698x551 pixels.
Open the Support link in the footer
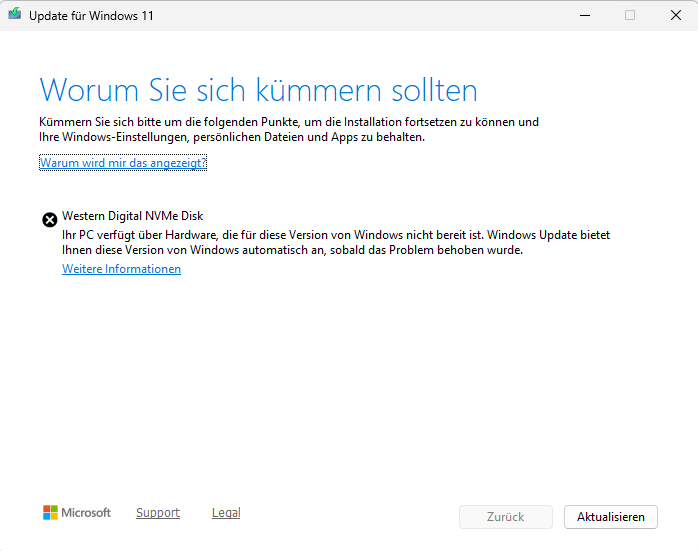(x=158, y=513)
